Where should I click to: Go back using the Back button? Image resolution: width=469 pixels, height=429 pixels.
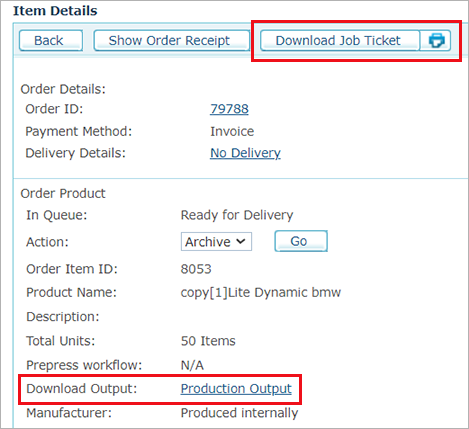coord(51,40)
